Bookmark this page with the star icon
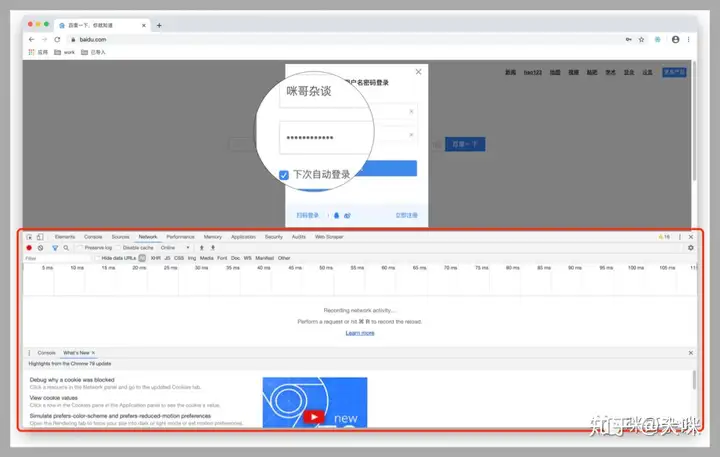 coord(641,39)
